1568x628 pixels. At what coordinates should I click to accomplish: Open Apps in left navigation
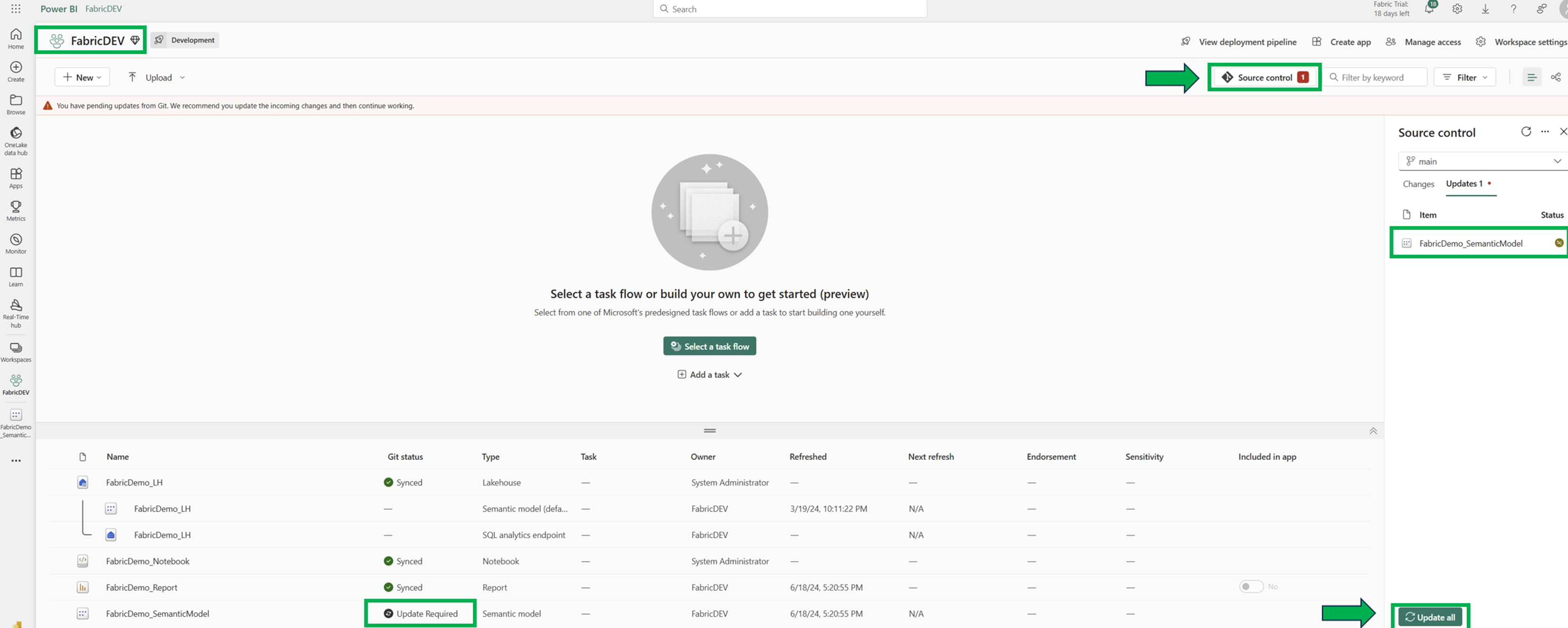[x=16, y=178]
